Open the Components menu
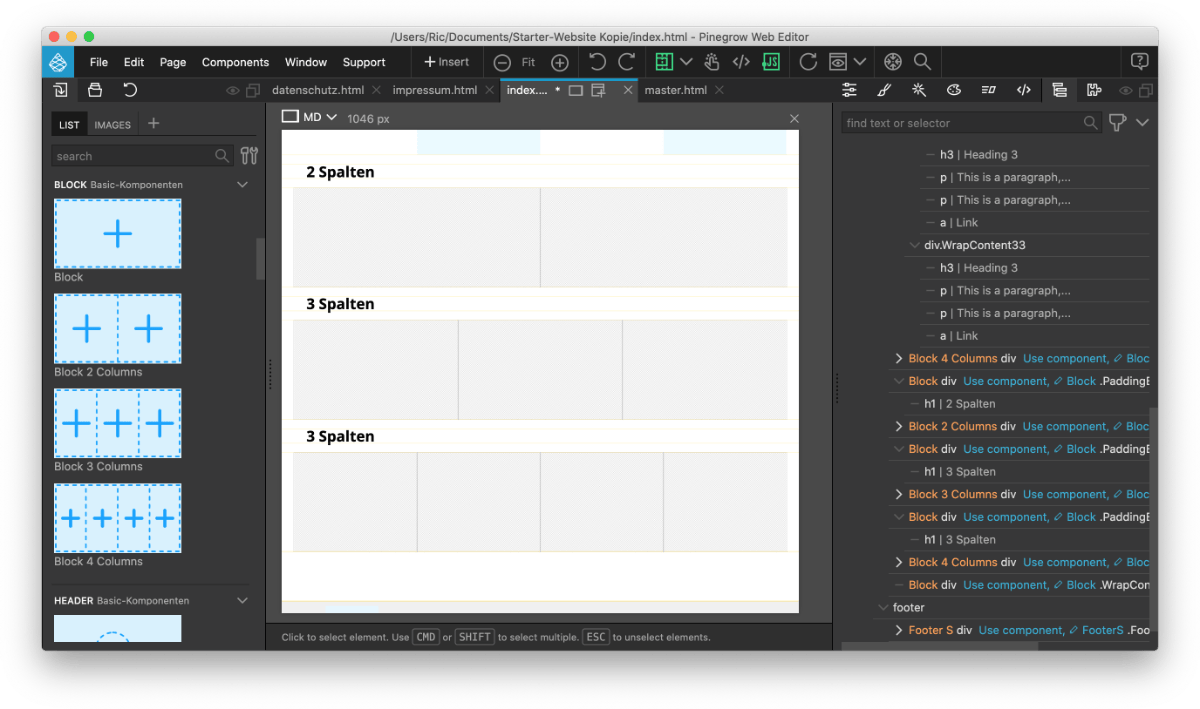This screenshot has height=709, width=1200. 235,62
